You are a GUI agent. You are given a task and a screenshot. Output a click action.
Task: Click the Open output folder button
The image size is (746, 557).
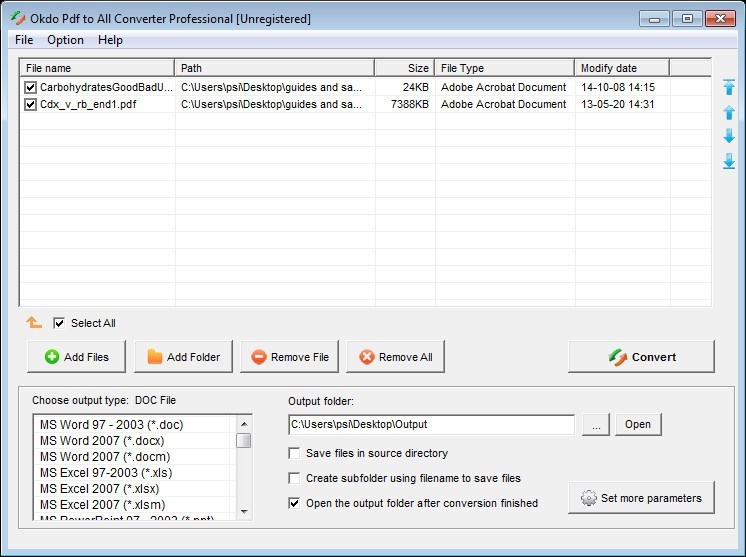[x=638, y=424]
